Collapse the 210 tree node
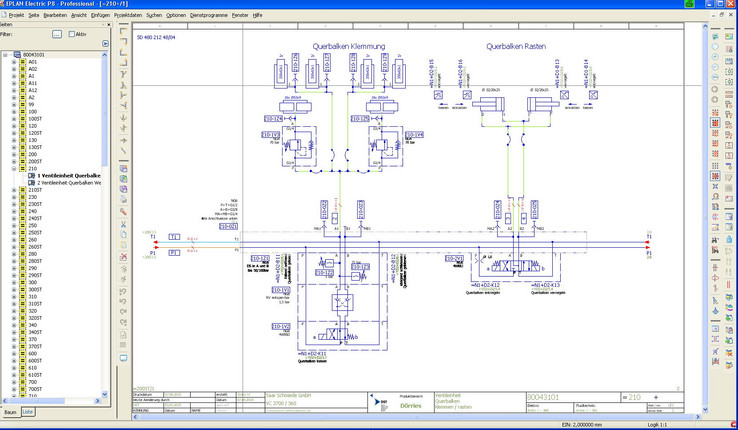The width and height of the screenshot is (738, 430). (14, 168)
